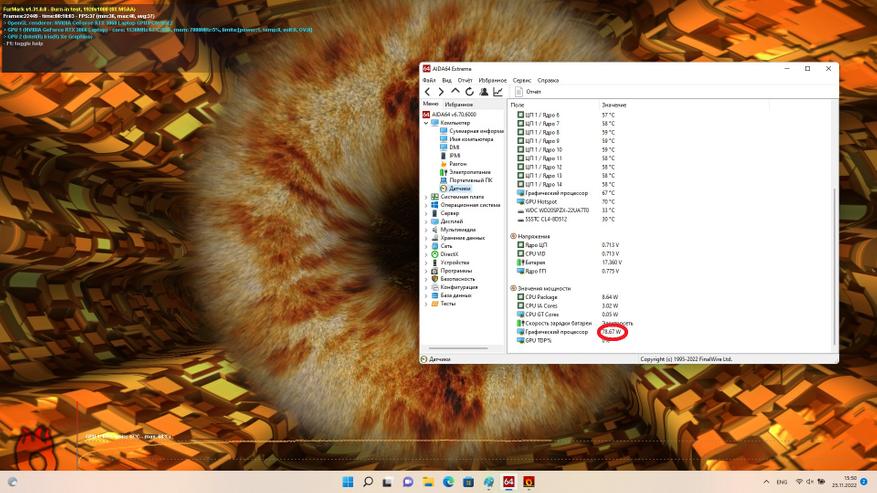Click the FurMark icon in the taskbar
877x493 pixels.
(529, 482)
